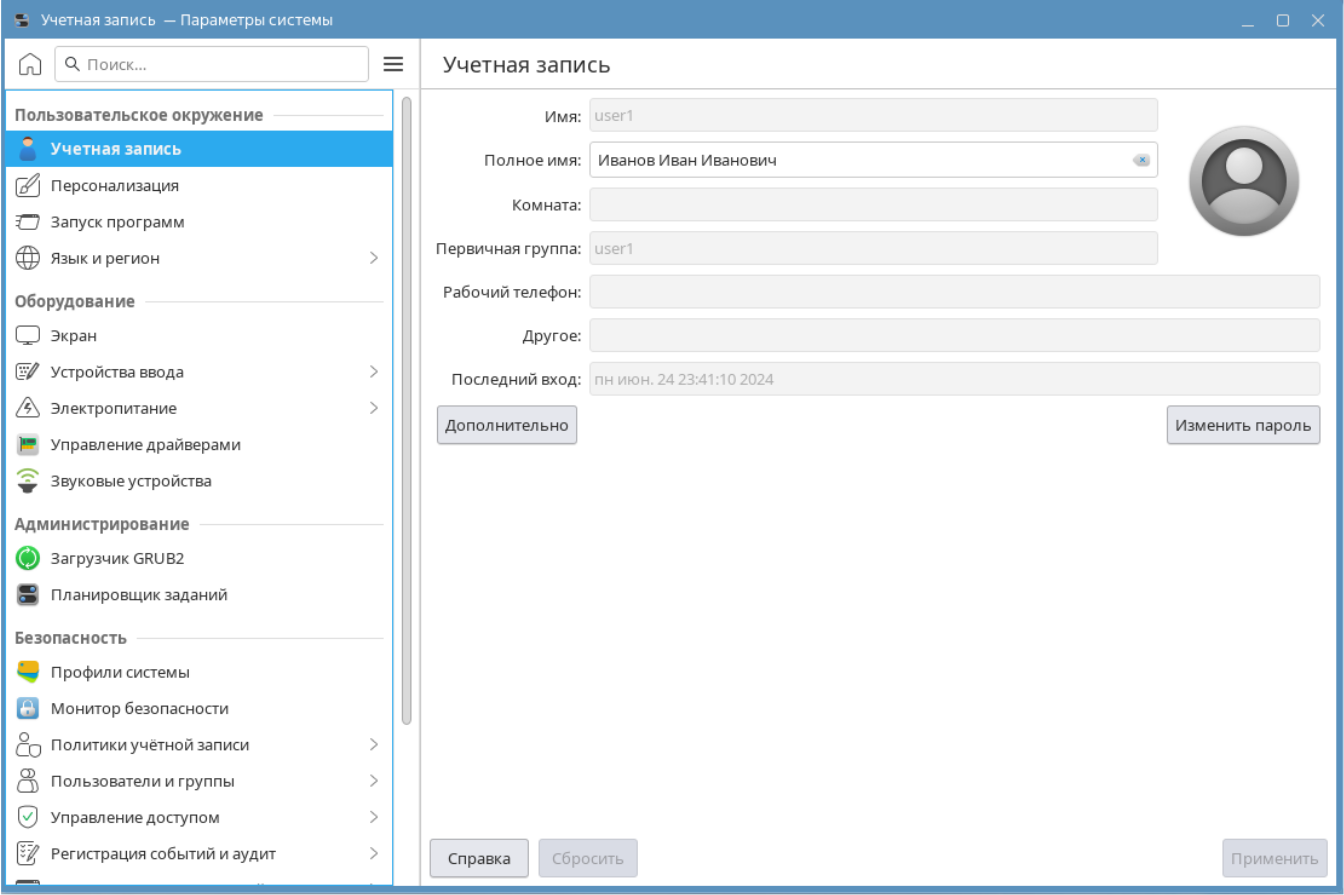Clear the full name field with its icon

(1140, 160)
